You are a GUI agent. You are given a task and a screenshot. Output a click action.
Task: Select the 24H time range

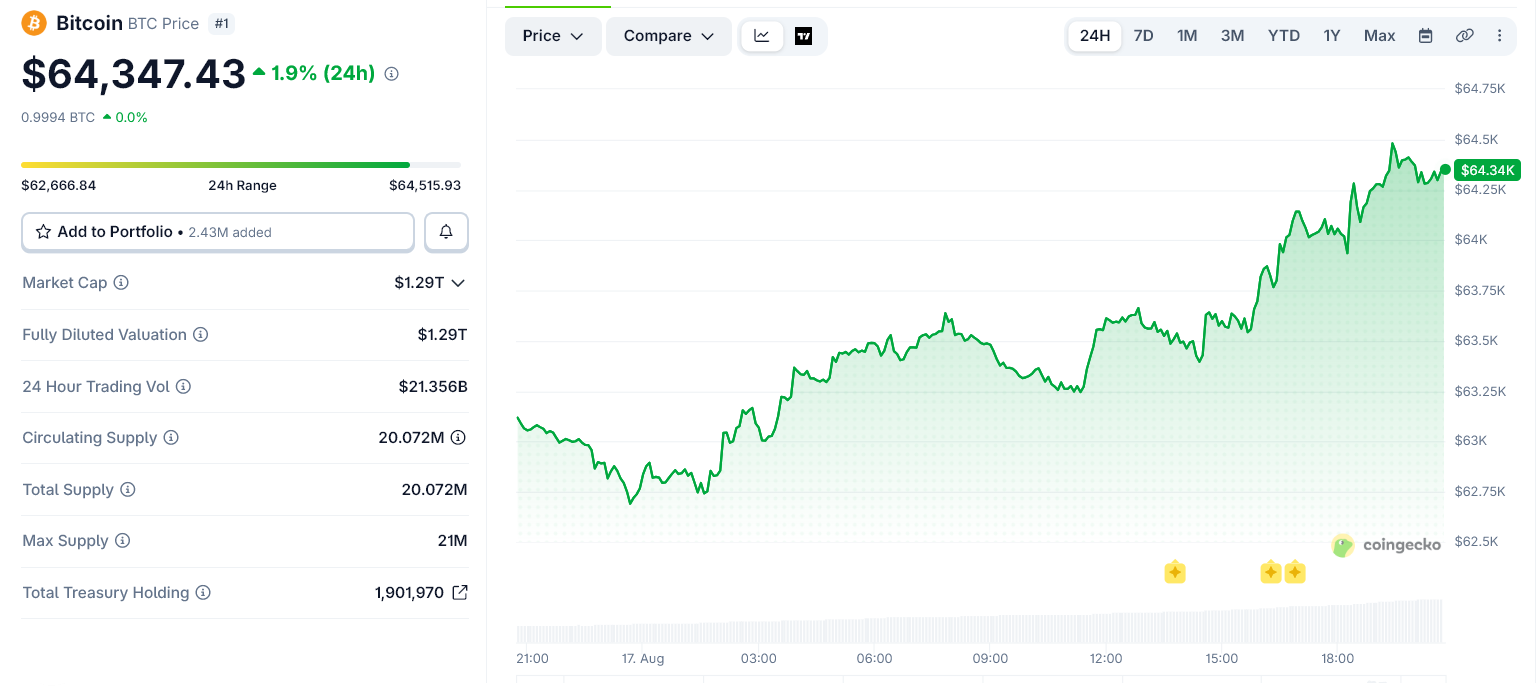click(1095, 36)
